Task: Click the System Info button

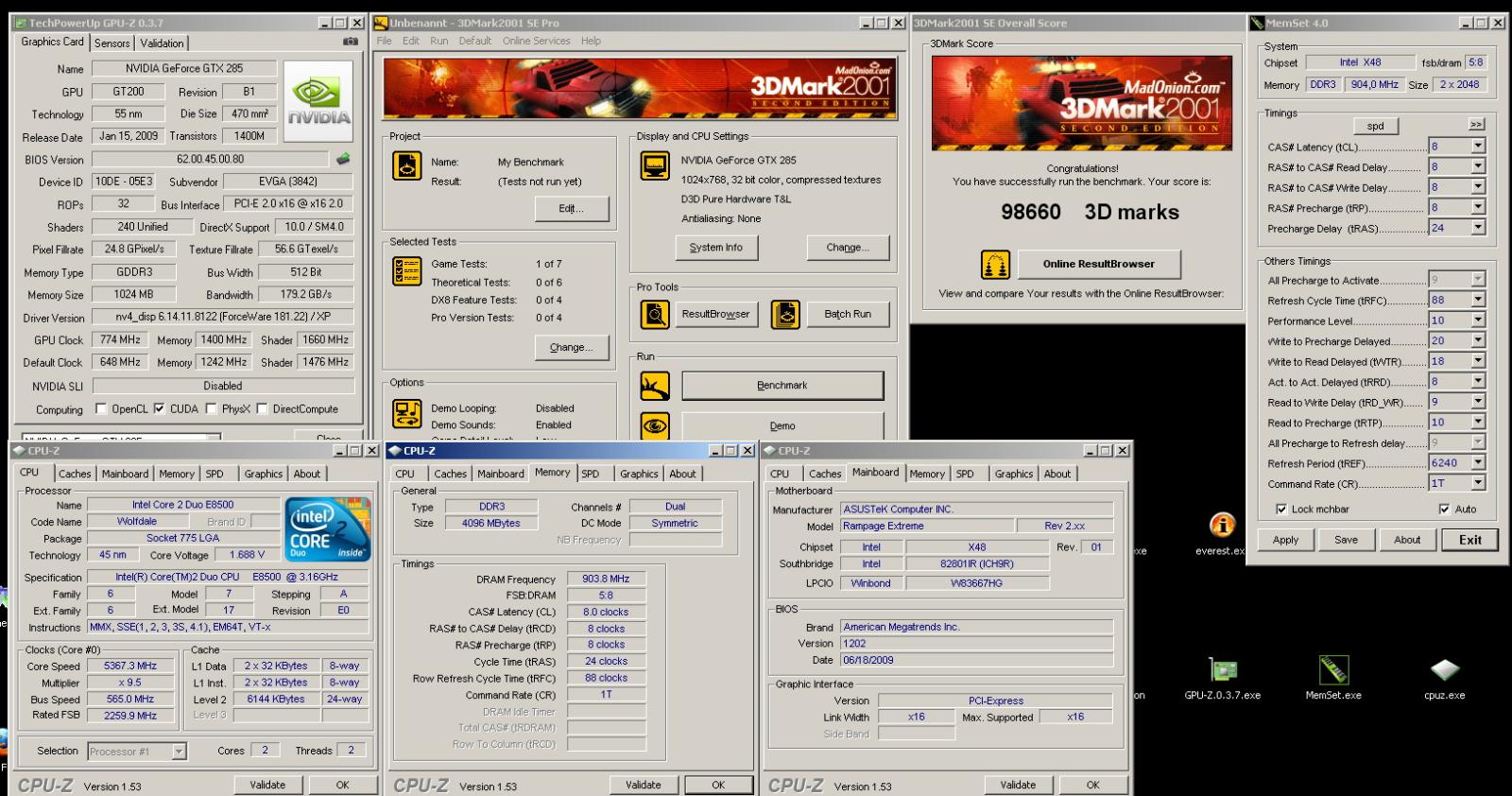Action: [715, 248]
